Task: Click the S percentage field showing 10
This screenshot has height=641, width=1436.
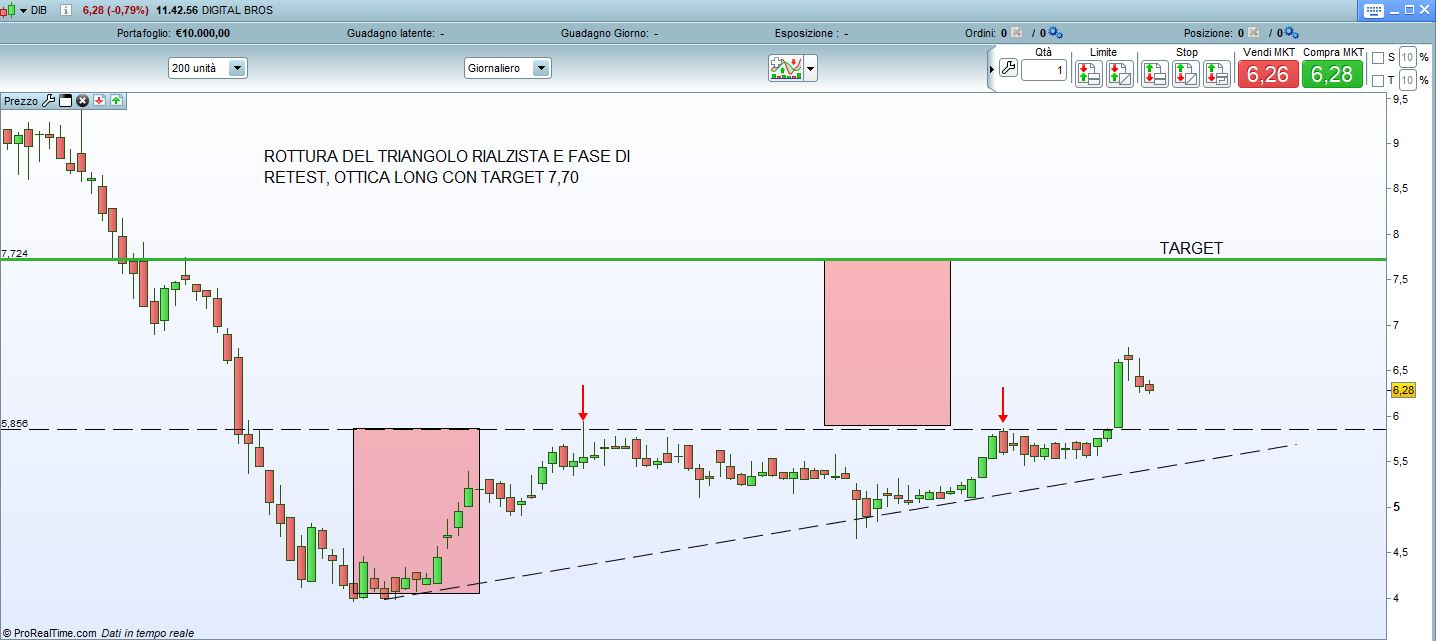Action: (x=1407, y=57)
